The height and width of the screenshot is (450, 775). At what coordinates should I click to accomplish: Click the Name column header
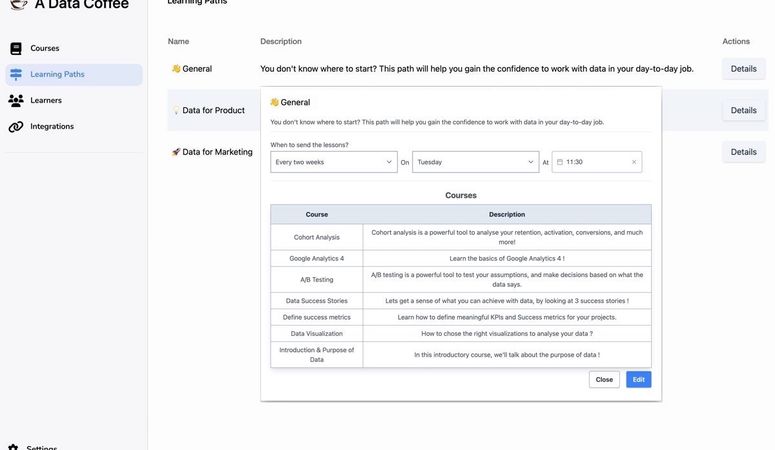[178, 42]
